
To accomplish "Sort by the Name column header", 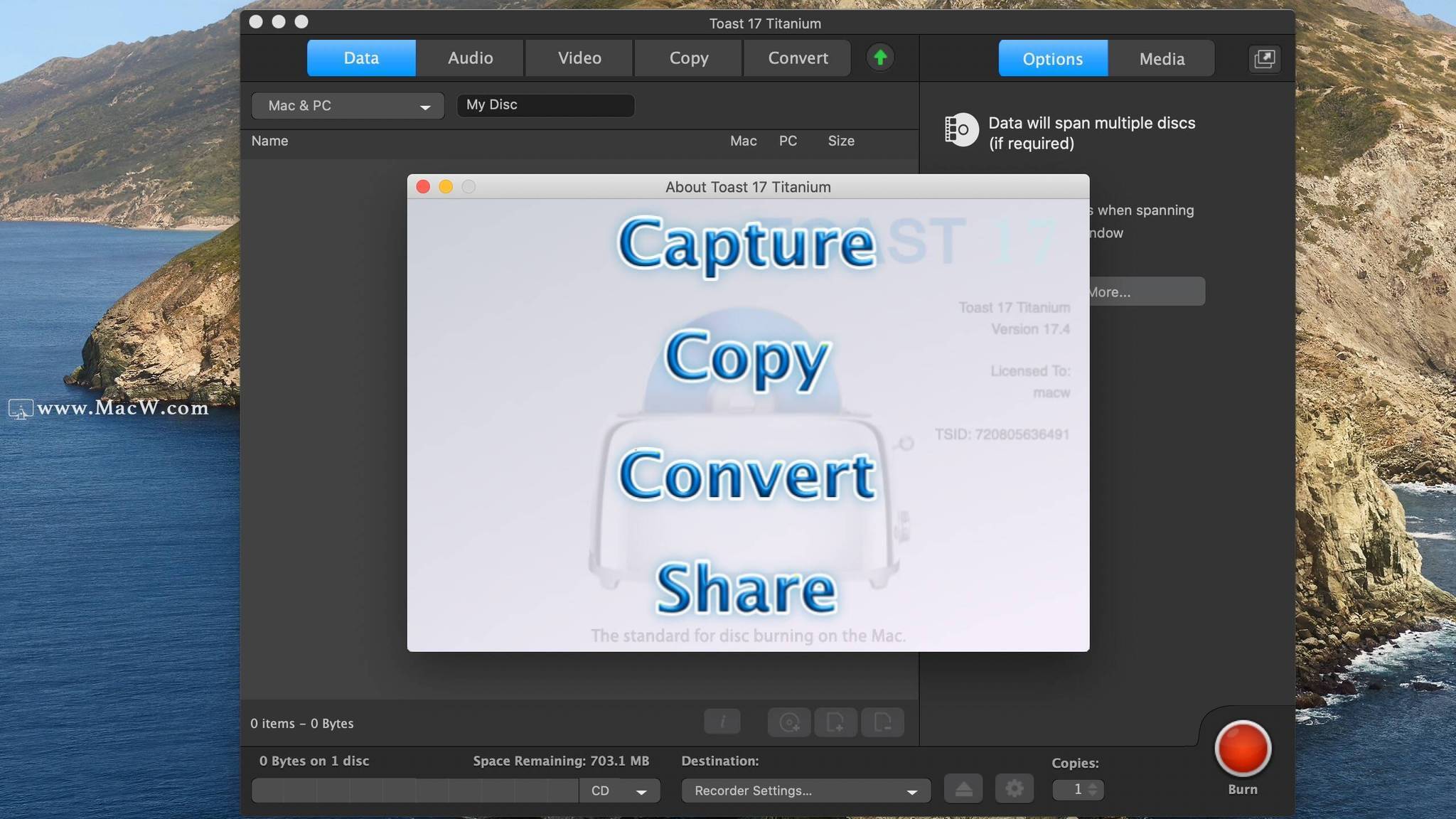I will 269,141.
